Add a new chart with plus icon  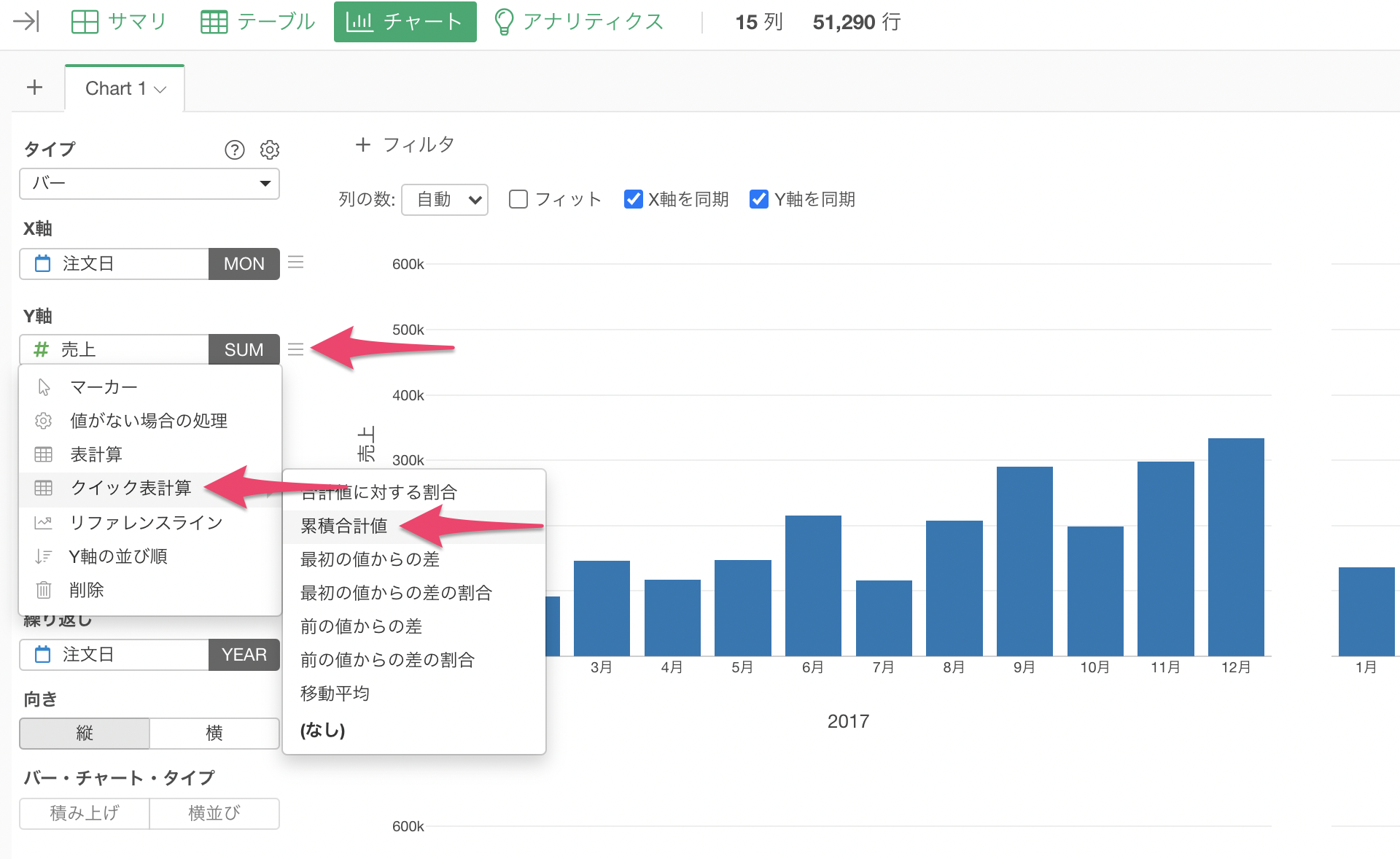click(x=34, y=88)
